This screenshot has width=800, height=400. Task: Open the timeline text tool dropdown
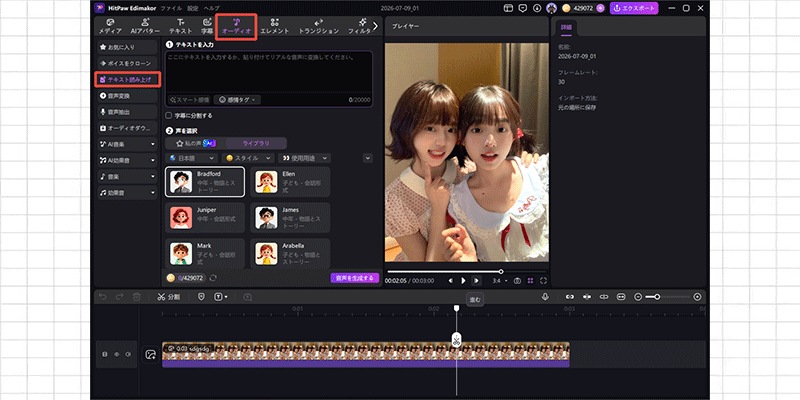click(x=221, y=296)
